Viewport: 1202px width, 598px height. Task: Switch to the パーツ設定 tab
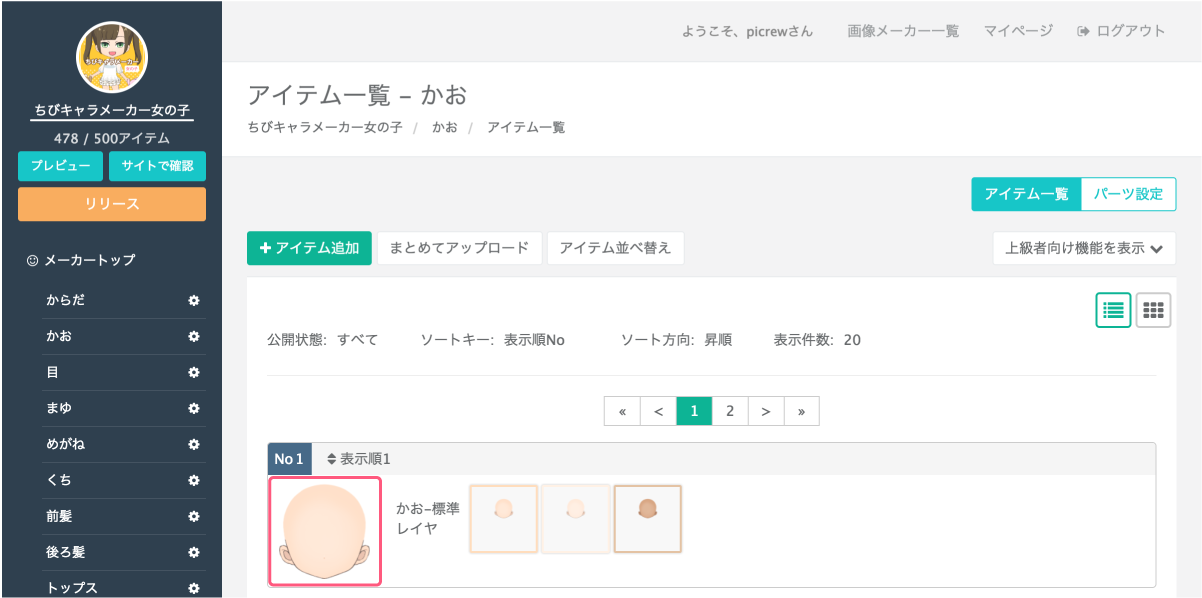pos(1128,194)
